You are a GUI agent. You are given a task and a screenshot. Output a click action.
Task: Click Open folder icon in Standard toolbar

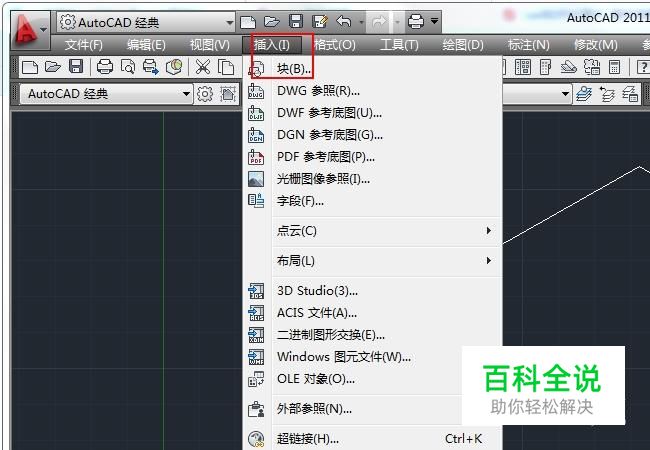pyautogui.click(x=53, y=67)
